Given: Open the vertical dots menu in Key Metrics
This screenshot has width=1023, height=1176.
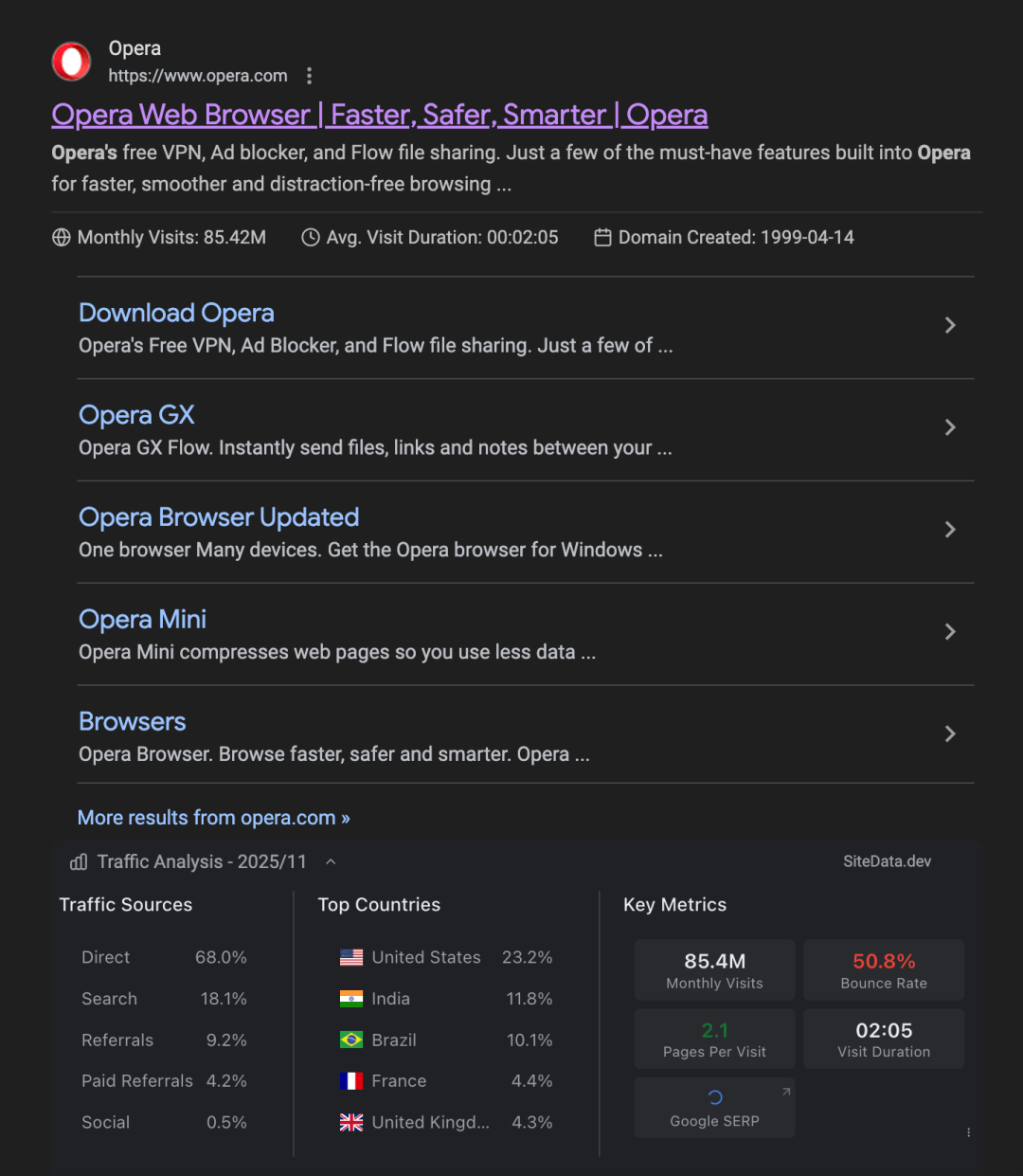Looking at the screenshot, I should (968, 1132).
